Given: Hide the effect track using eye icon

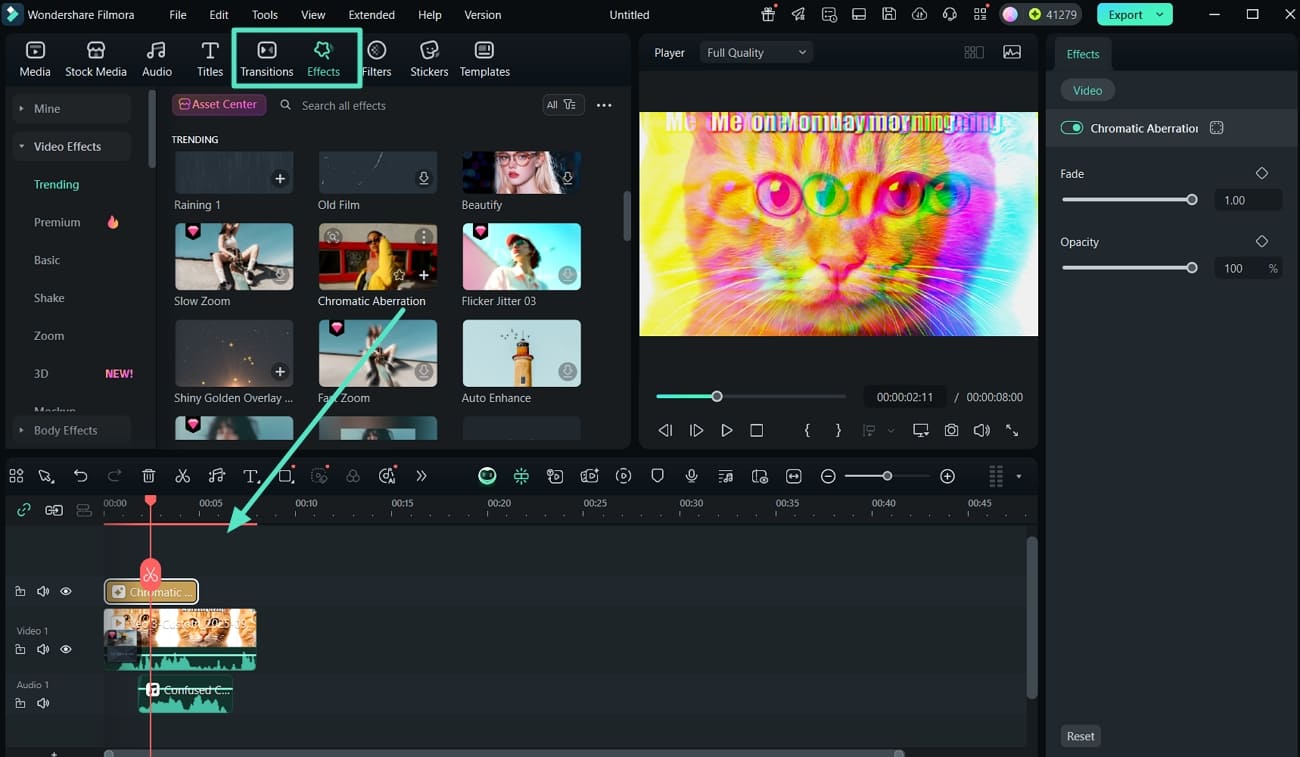Looking at the screenshot, I should pos(66,592).
